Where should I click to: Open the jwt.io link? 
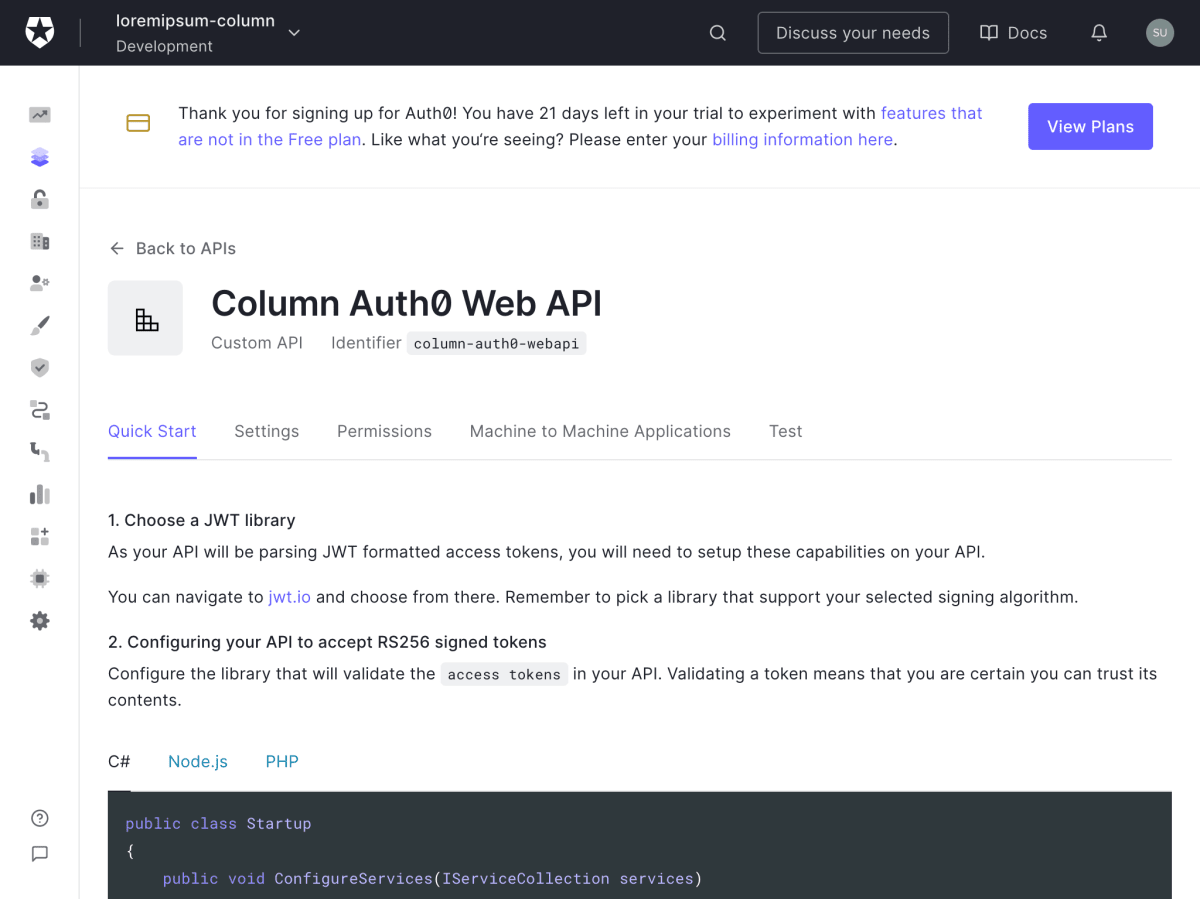(289, 597)
